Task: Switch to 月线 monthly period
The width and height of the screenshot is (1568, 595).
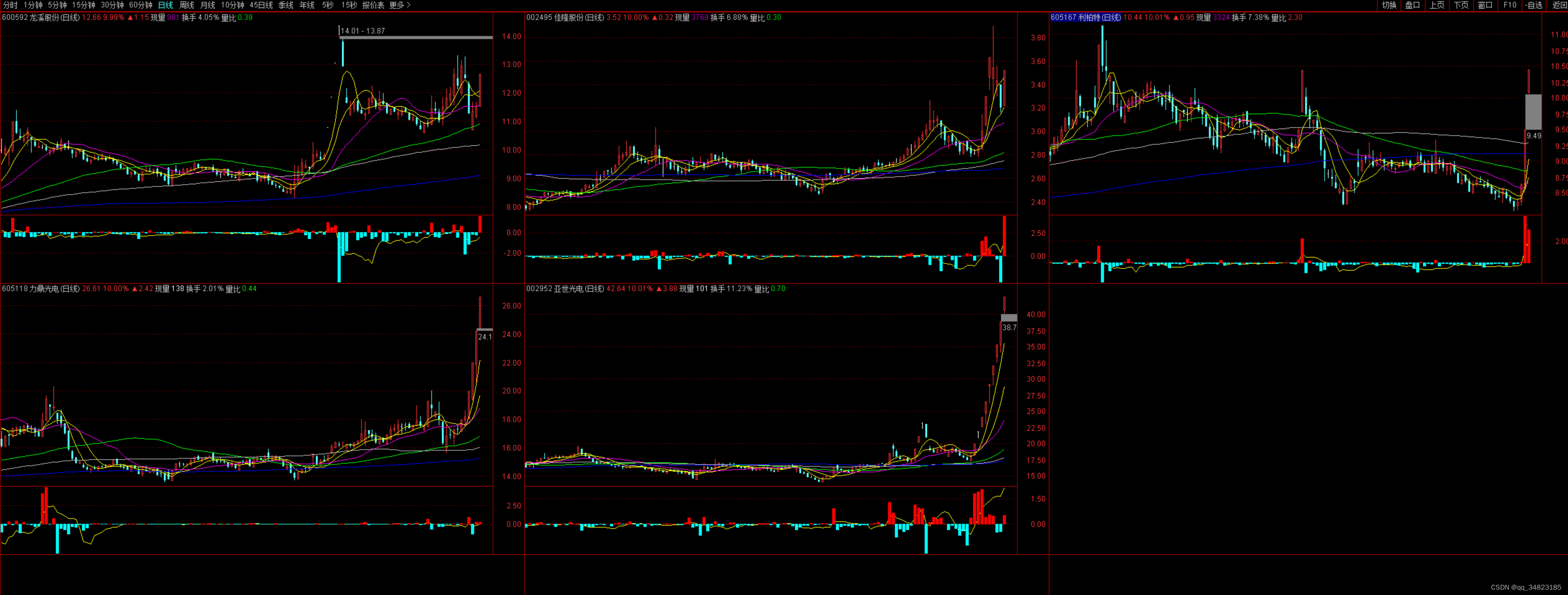Action: click(x=208, y=5)
